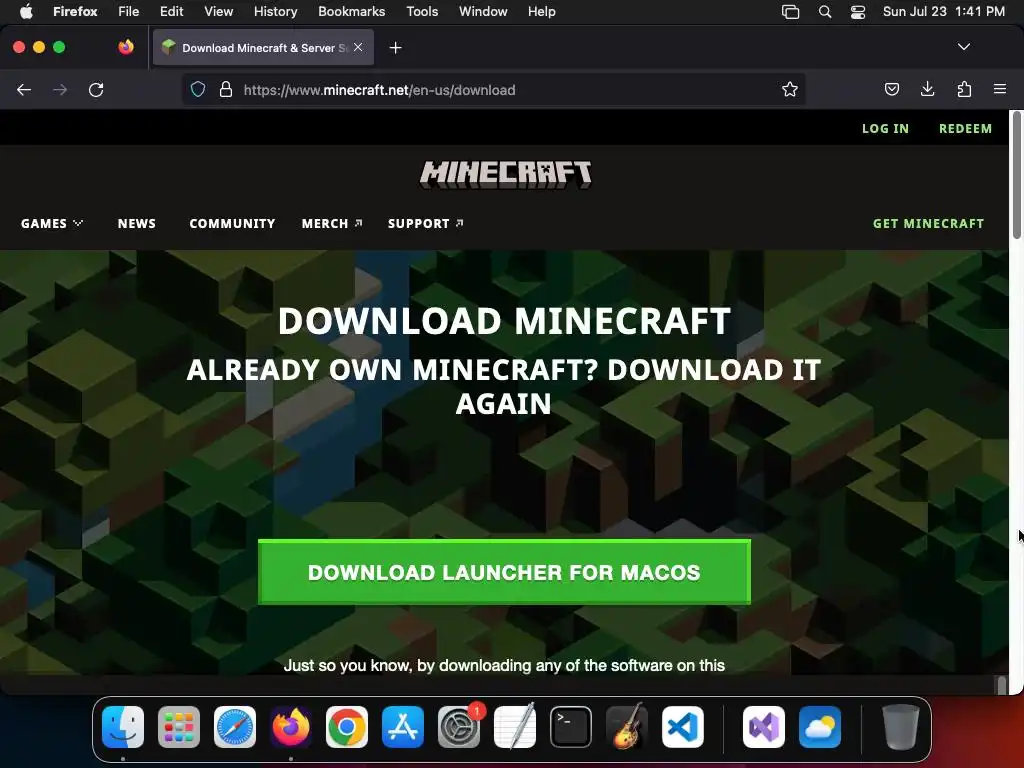Click DOWNLOAD LAUNCHER FOR MACOS button

tap(504, 572)
